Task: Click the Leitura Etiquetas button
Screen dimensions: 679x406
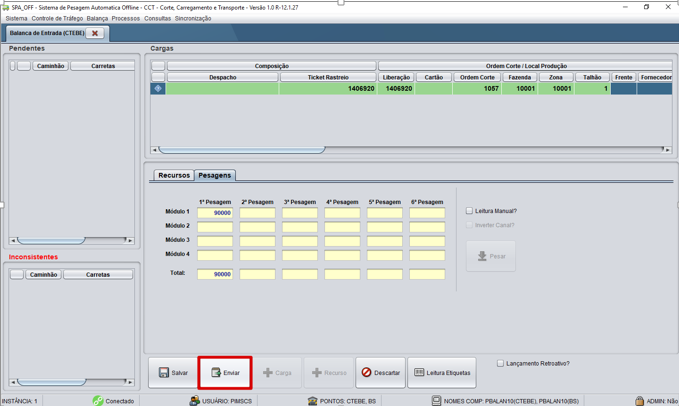Action: tap(442, 373)
